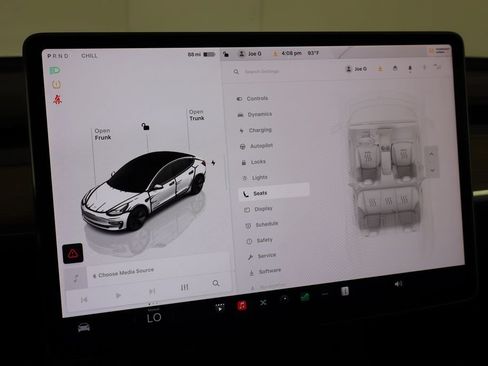Go to Charging settings
The width and height of the screenshot is (488, 366).
pyautogui.click(x=256, y=130)
